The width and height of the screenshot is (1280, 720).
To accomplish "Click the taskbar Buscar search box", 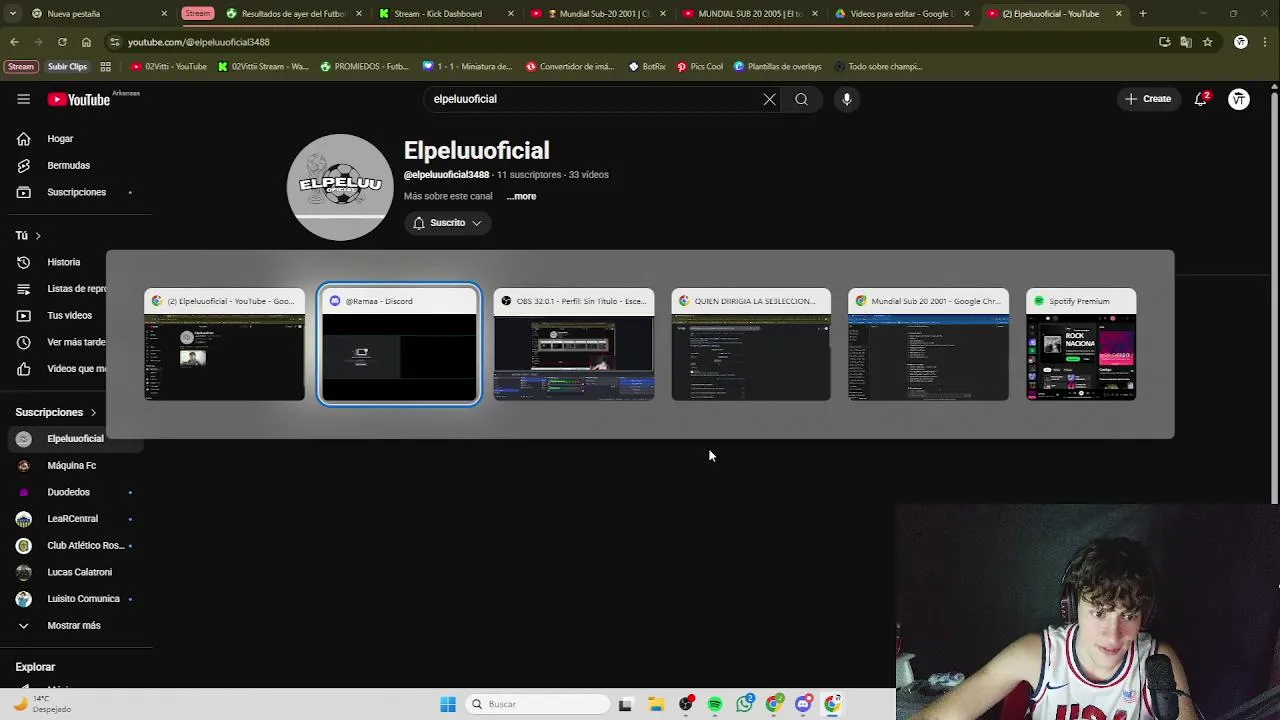I will pyautogui.click(x=538, y=704).
